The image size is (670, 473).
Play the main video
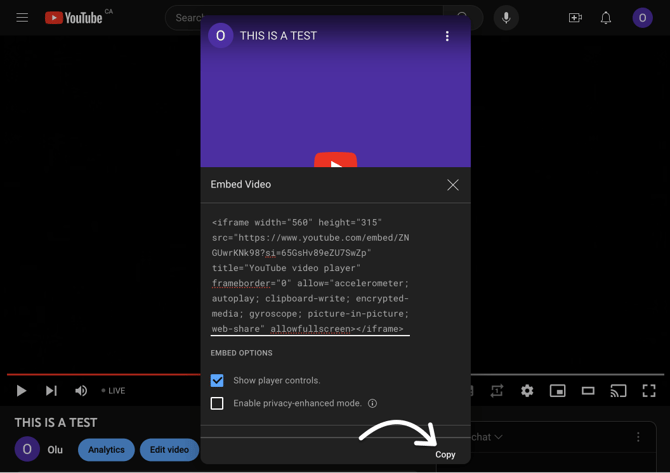(x=21, y=391)
